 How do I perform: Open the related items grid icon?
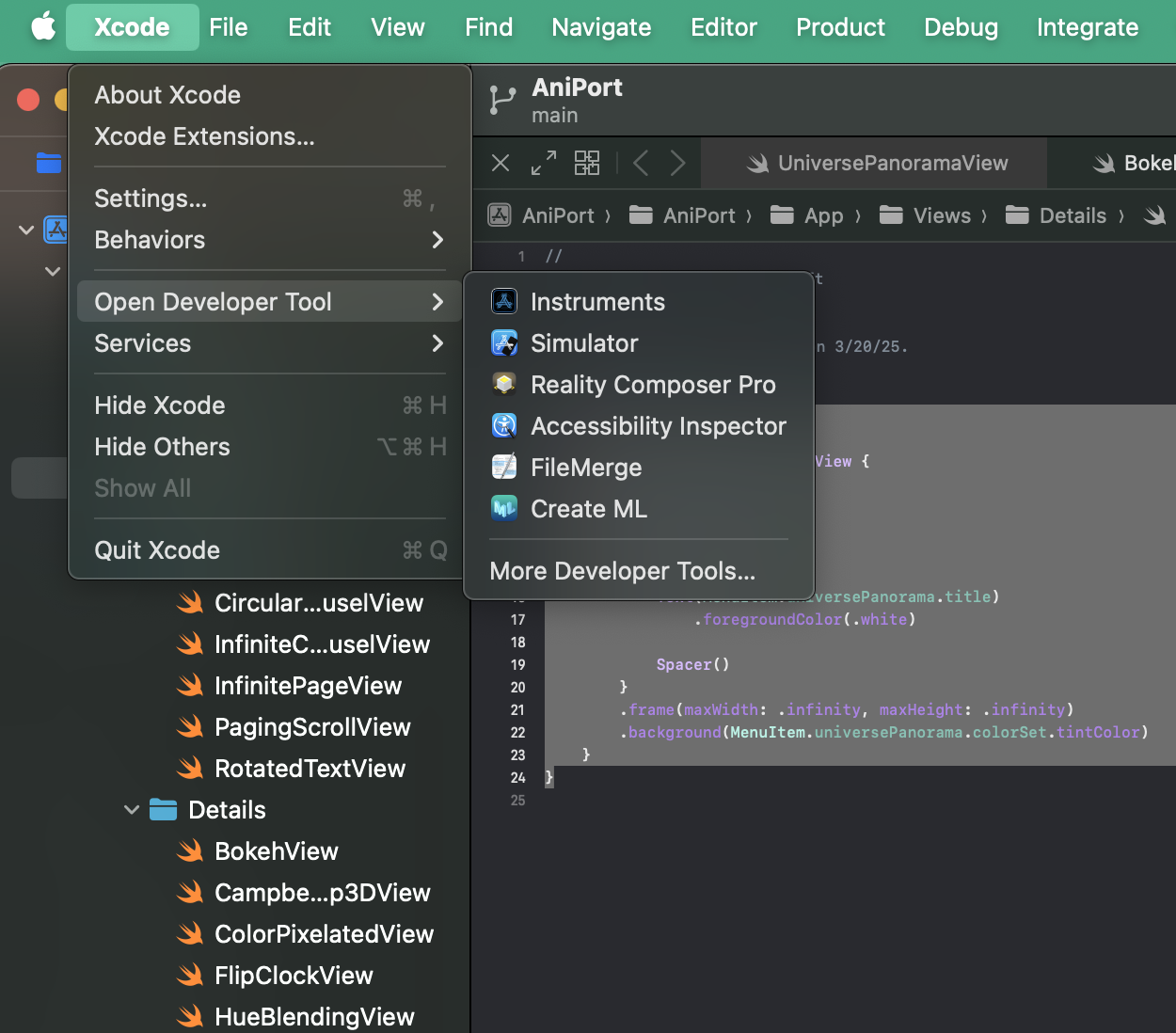point(587,164)
